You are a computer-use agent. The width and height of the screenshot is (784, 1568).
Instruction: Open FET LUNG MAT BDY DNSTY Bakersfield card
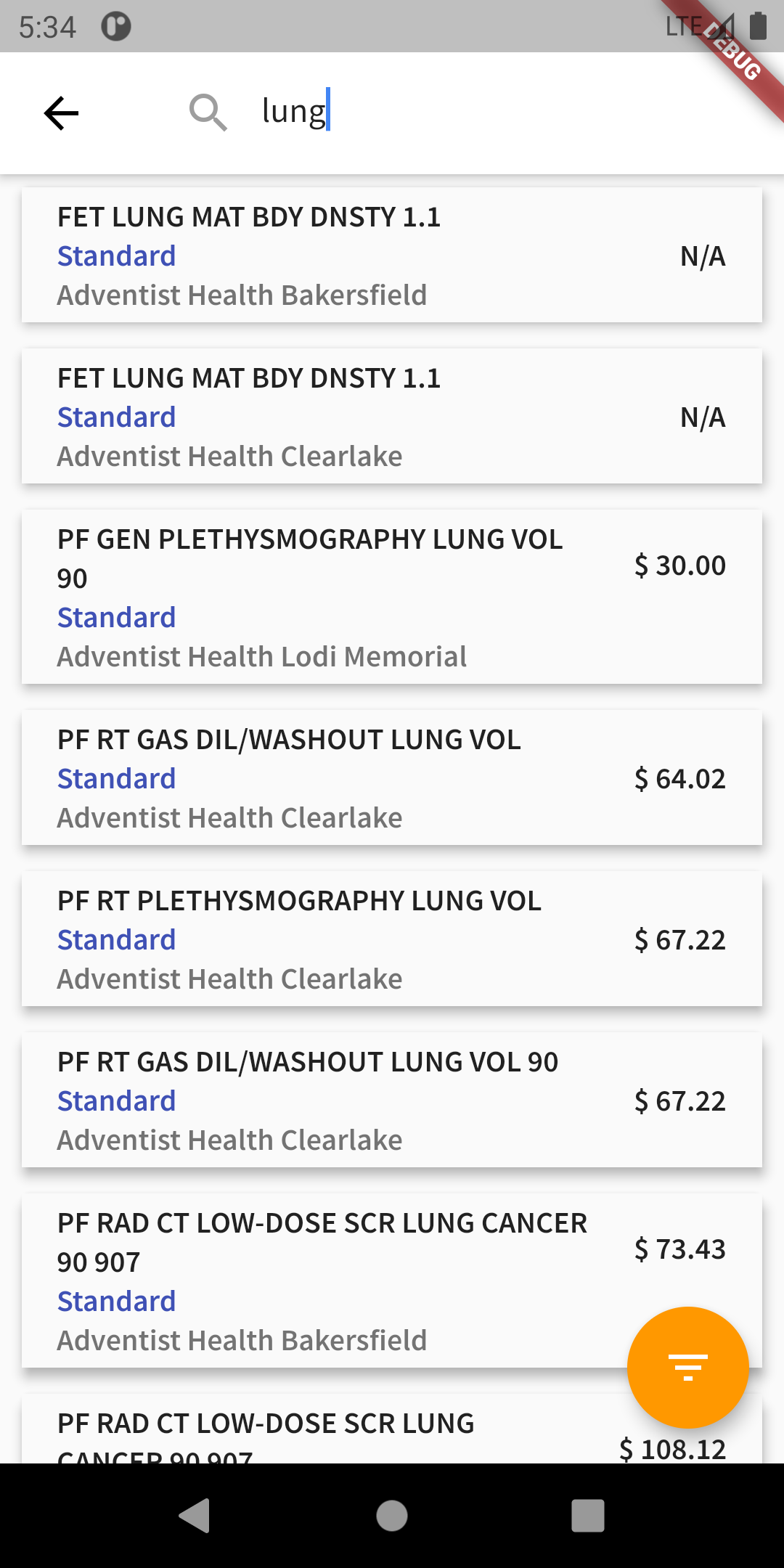(392, 256)
